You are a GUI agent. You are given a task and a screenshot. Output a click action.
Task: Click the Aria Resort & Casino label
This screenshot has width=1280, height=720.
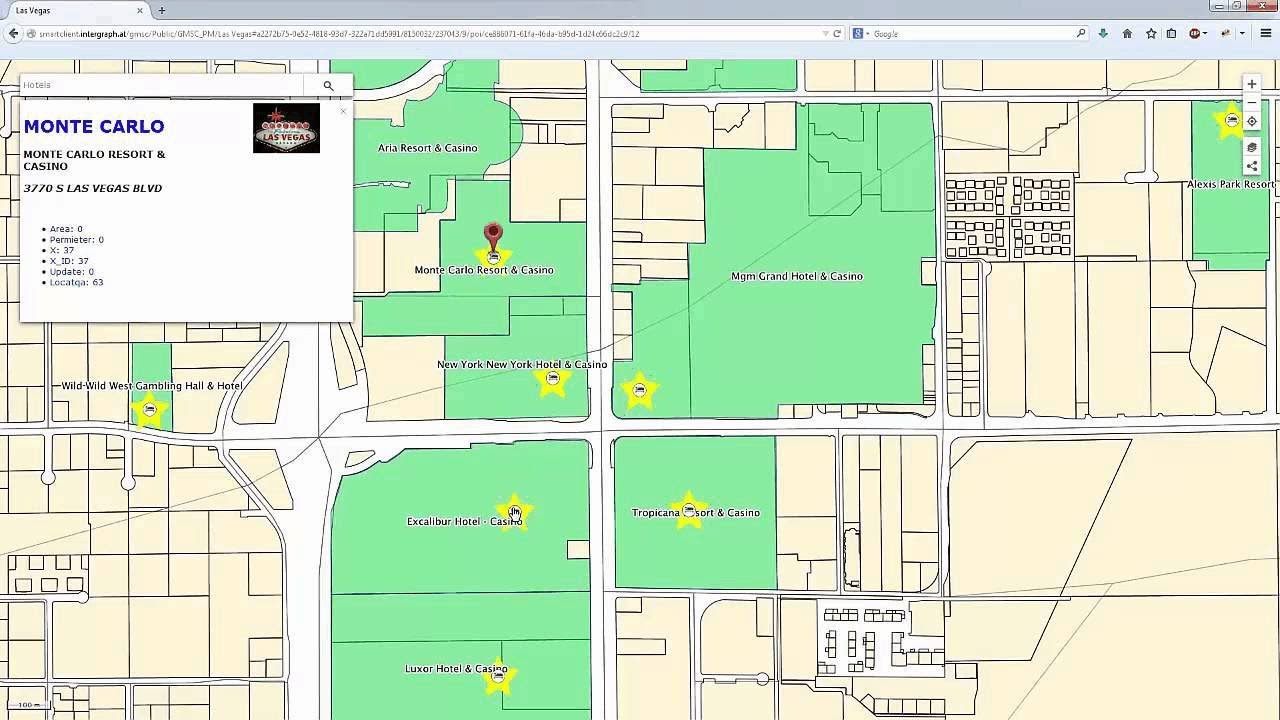click(427, 148)
